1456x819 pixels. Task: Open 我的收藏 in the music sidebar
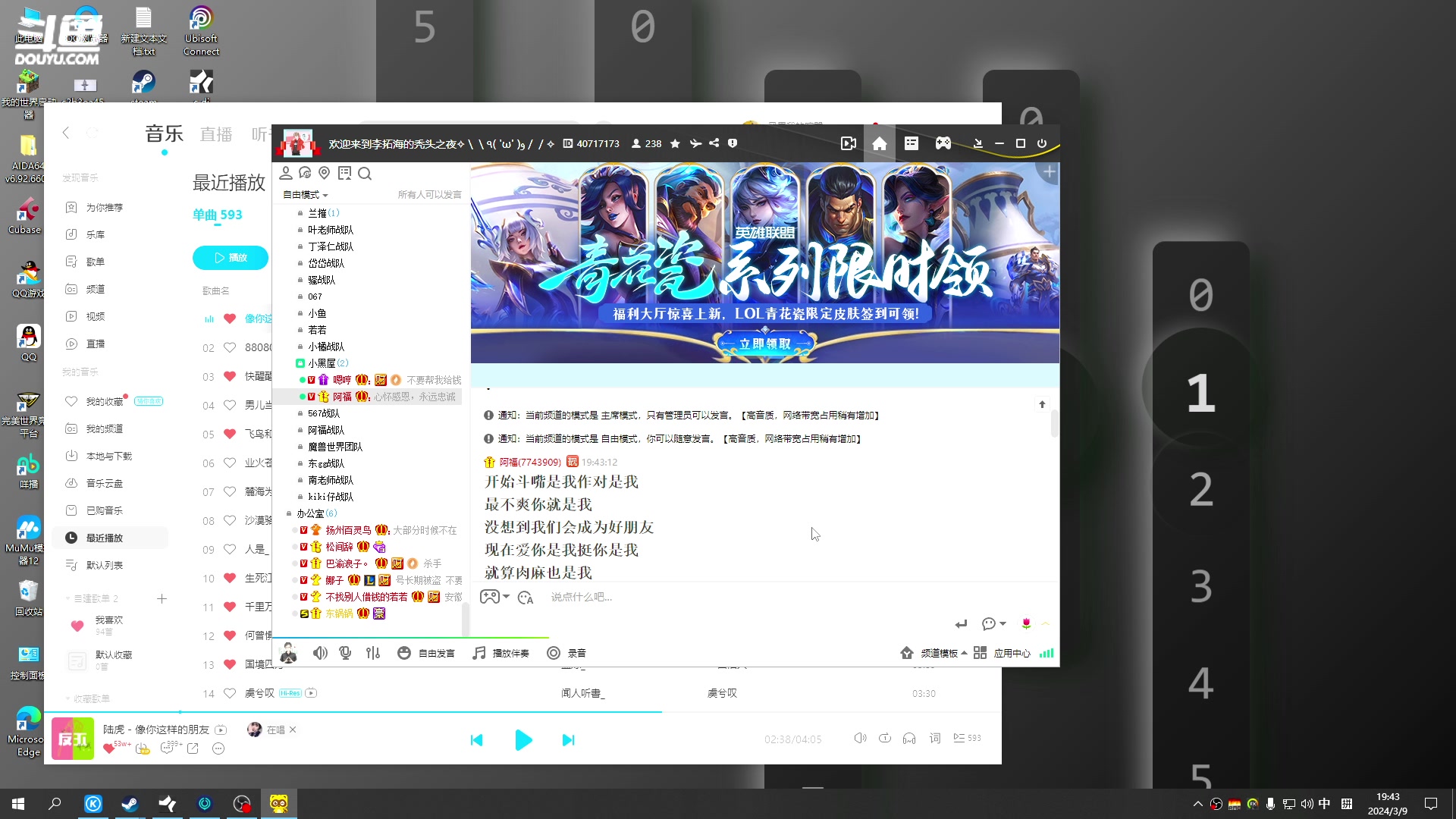pos(105,401)
